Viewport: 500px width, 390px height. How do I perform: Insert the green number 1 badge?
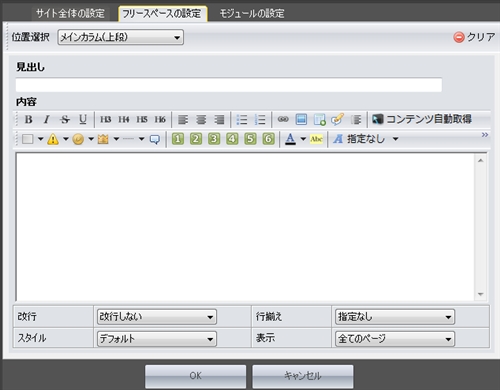click(178, 139)
